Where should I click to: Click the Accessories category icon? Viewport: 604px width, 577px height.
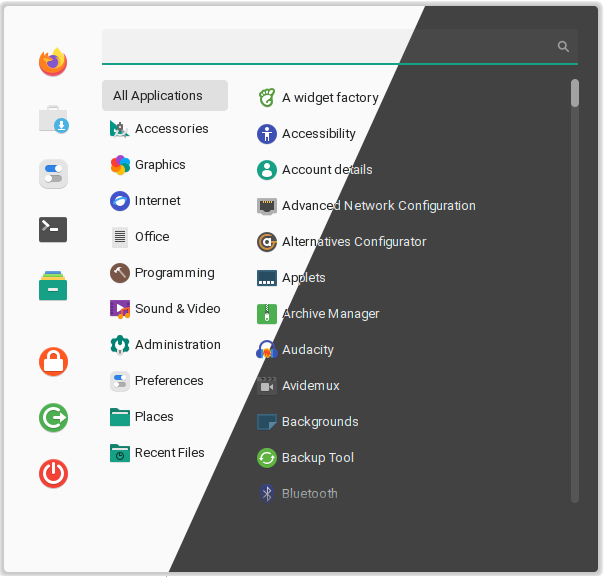[119, 129]
